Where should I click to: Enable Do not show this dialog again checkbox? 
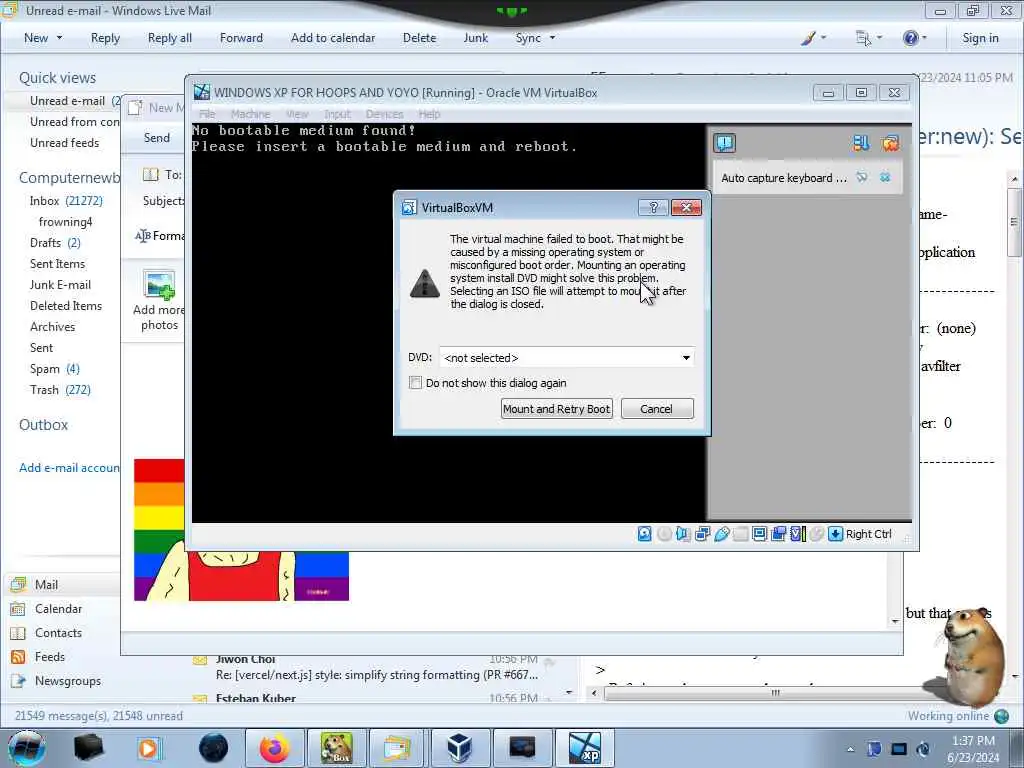(415, 383)
